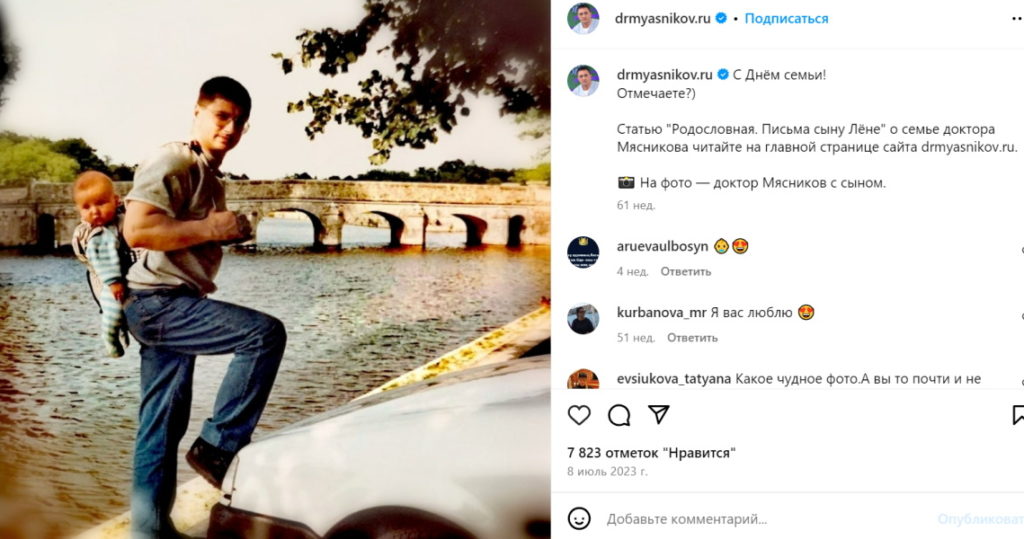The image size is (1024, 539).
Task: Open aruevaulbosyn's profile picture
Action: click(x=583, y=252)
